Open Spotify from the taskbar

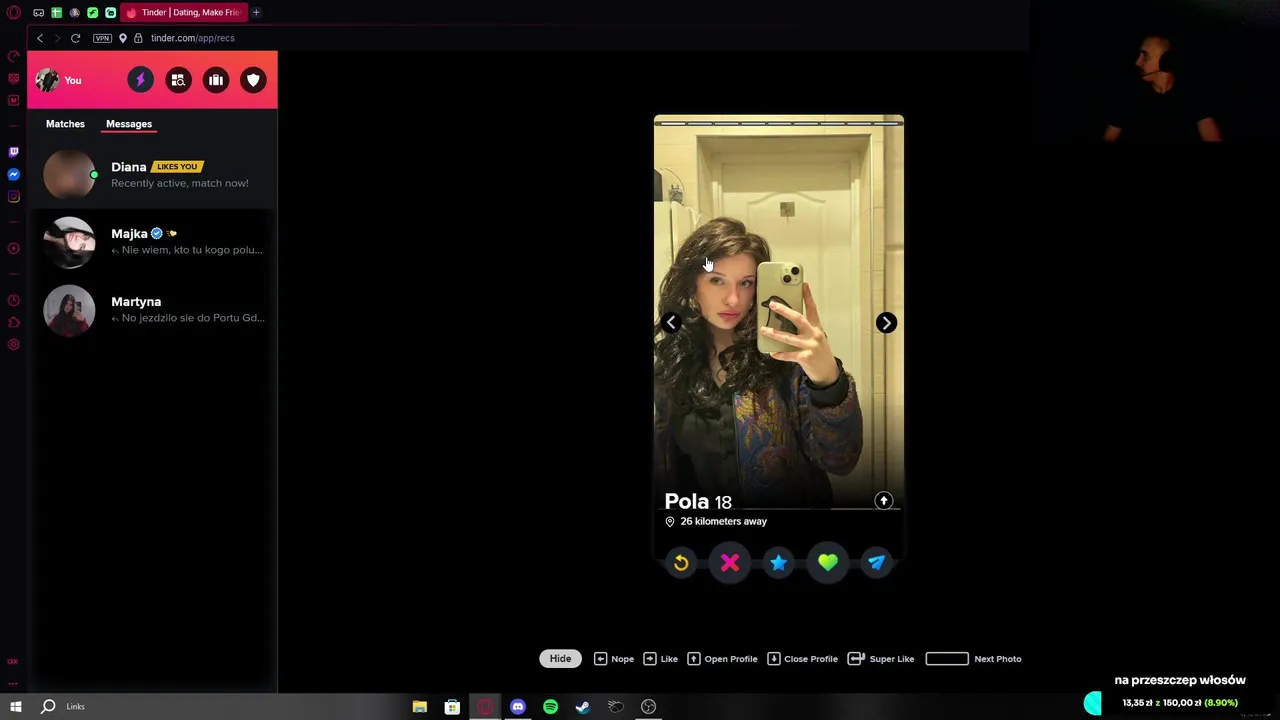point(550,707)
